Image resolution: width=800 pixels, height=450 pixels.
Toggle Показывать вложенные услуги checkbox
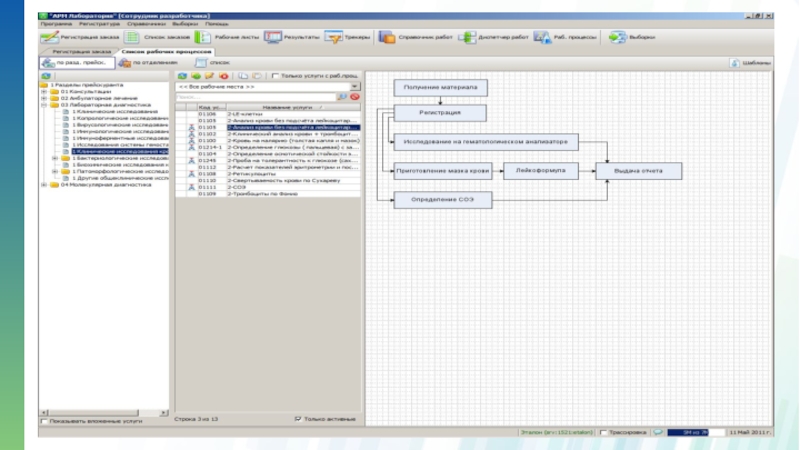click(x=43, y=421)
